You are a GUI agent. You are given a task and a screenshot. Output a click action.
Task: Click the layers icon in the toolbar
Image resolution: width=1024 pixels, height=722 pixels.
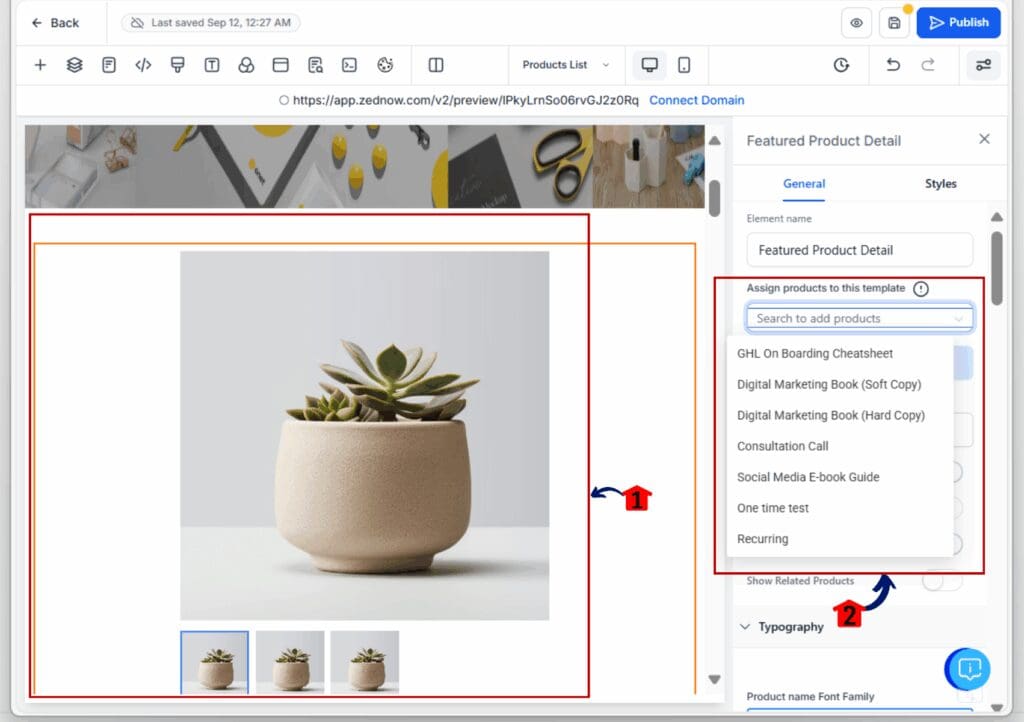[74, 65]
